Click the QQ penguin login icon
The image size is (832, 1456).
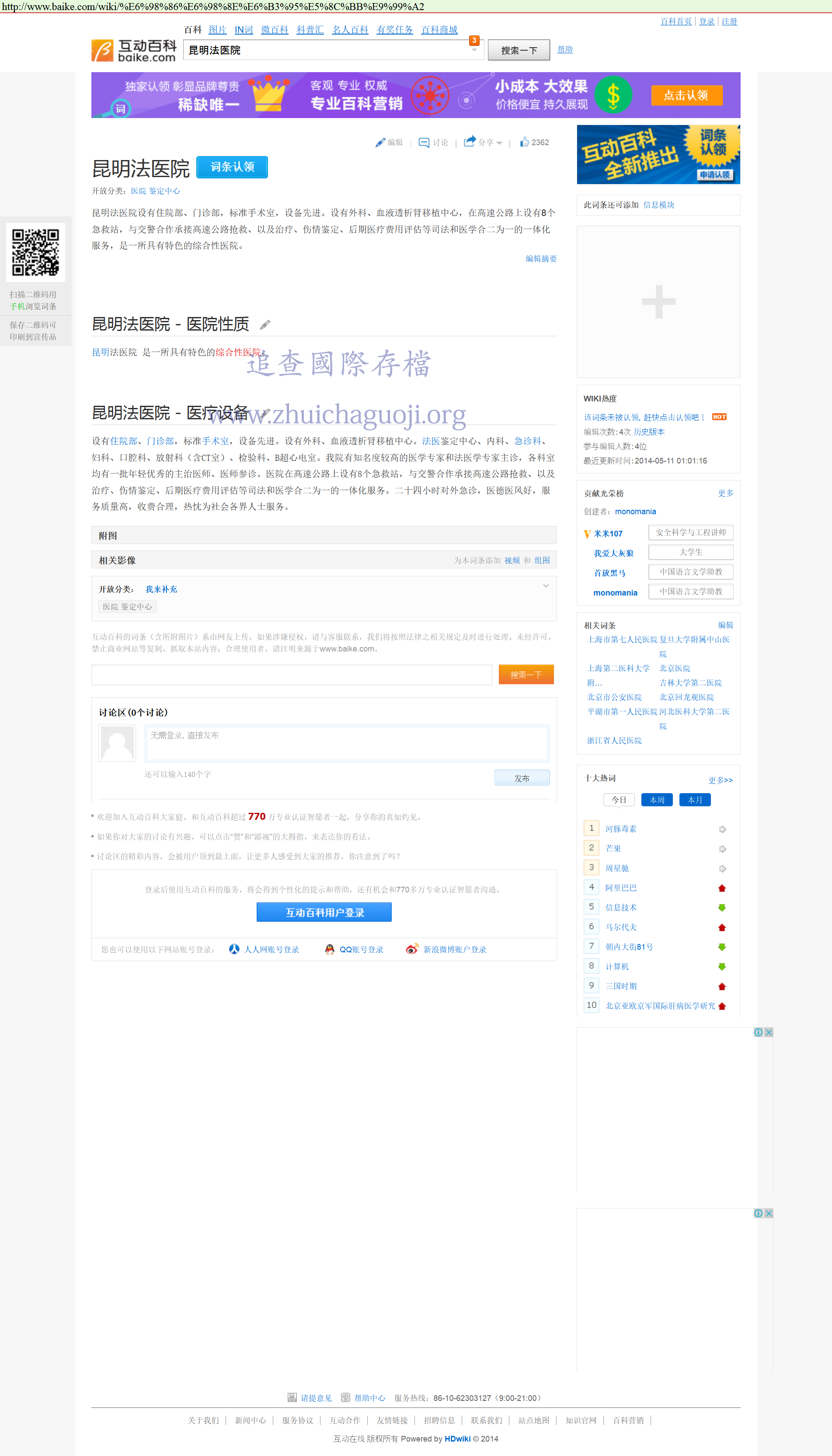[x=329, y=949]
